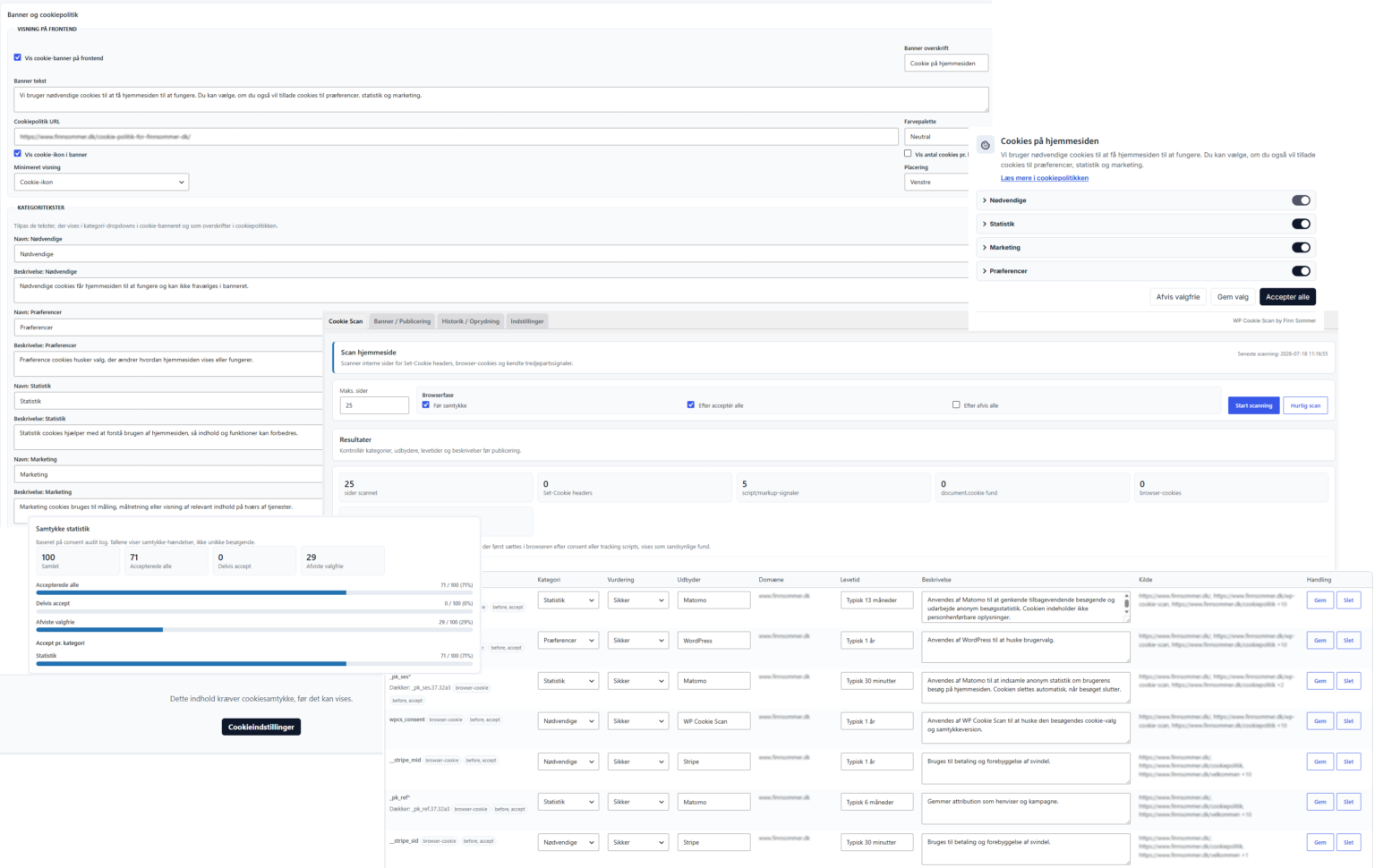Image resolution: width=1375 pixels, height=868 pixels.
Task: Click the Acceptér alle button
Action: click(x=1287, y=297)
